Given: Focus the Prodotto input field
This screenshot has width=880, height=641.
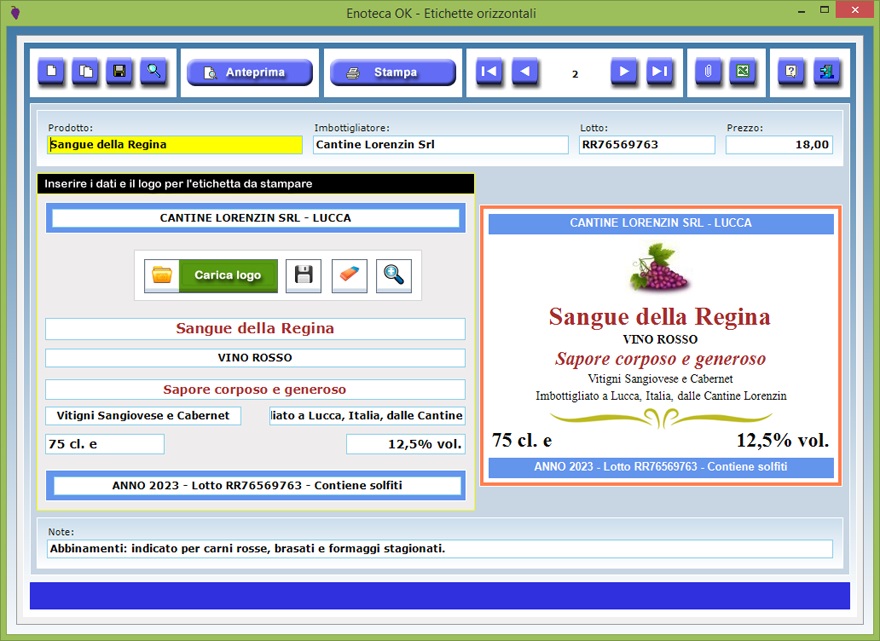Looking at the screenshot, I should pyautogui.click(x=175, y=144).
